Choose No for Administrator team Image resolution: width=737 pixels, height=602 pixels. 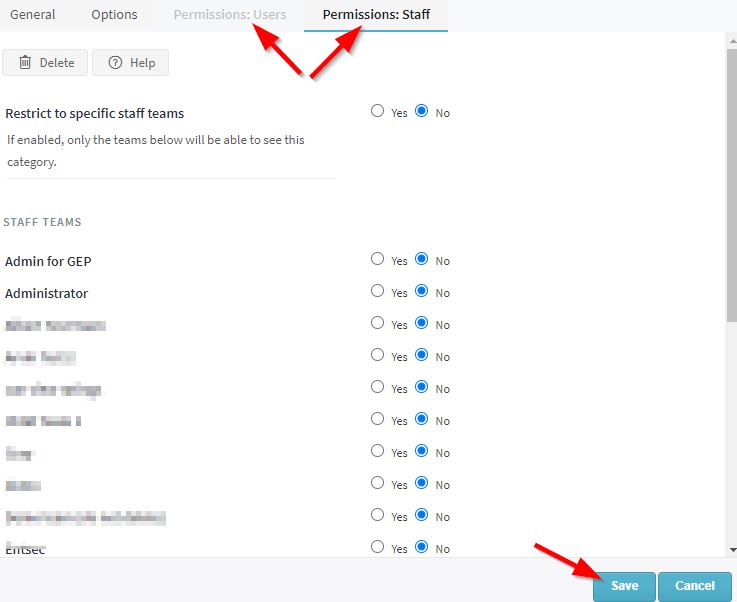point(421,291)
